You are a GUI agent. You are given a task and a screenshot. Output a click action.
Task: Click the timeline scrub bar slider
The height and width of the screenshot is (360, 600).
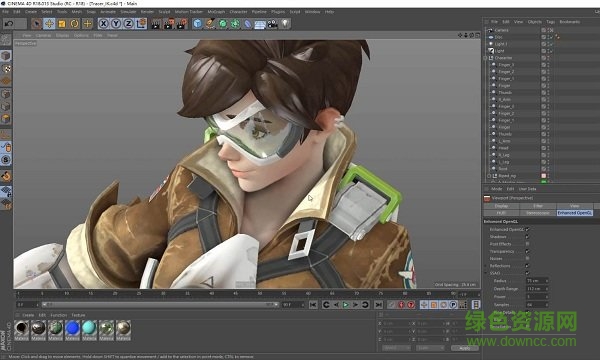click(x=160, y=305)
